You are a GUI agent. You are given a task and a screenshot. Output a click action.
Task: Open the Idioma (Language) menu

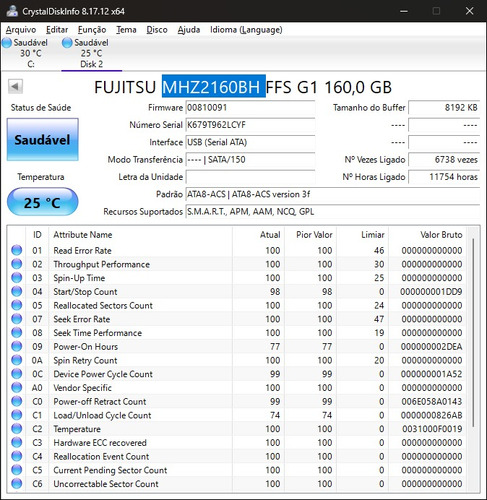point(246,30)
